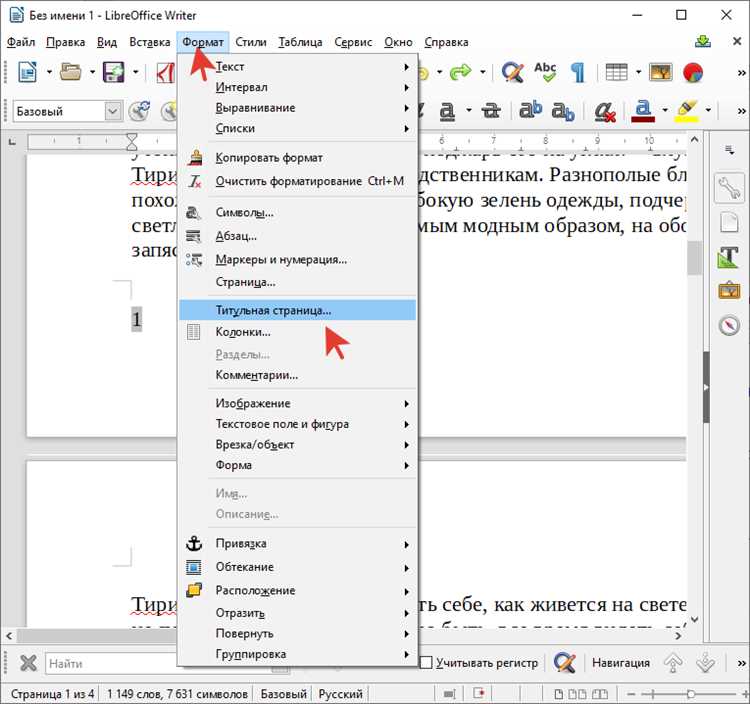Toggle the Abc spellcheck icon

tap(545, 73)
